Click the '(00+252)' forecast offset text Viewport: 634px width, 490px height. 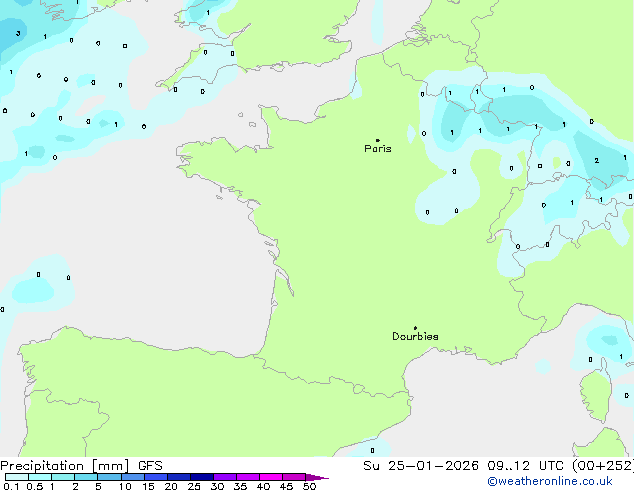(603, 466)
